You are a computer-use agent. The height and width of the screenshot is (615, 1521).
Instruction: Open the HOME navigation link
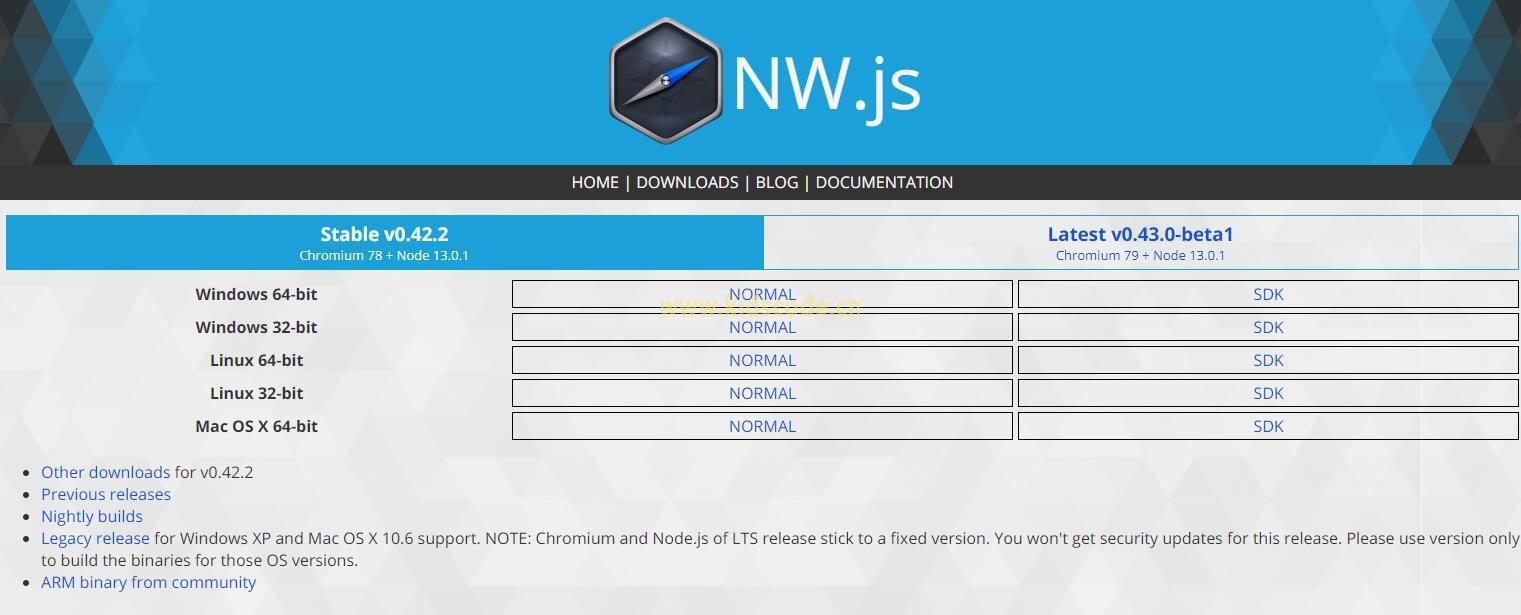[x=594, y=182]
